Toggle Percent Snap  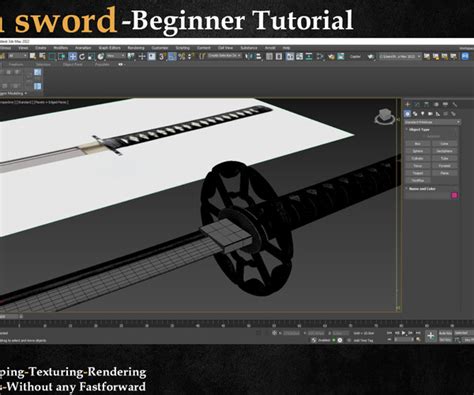coord(182,56)
